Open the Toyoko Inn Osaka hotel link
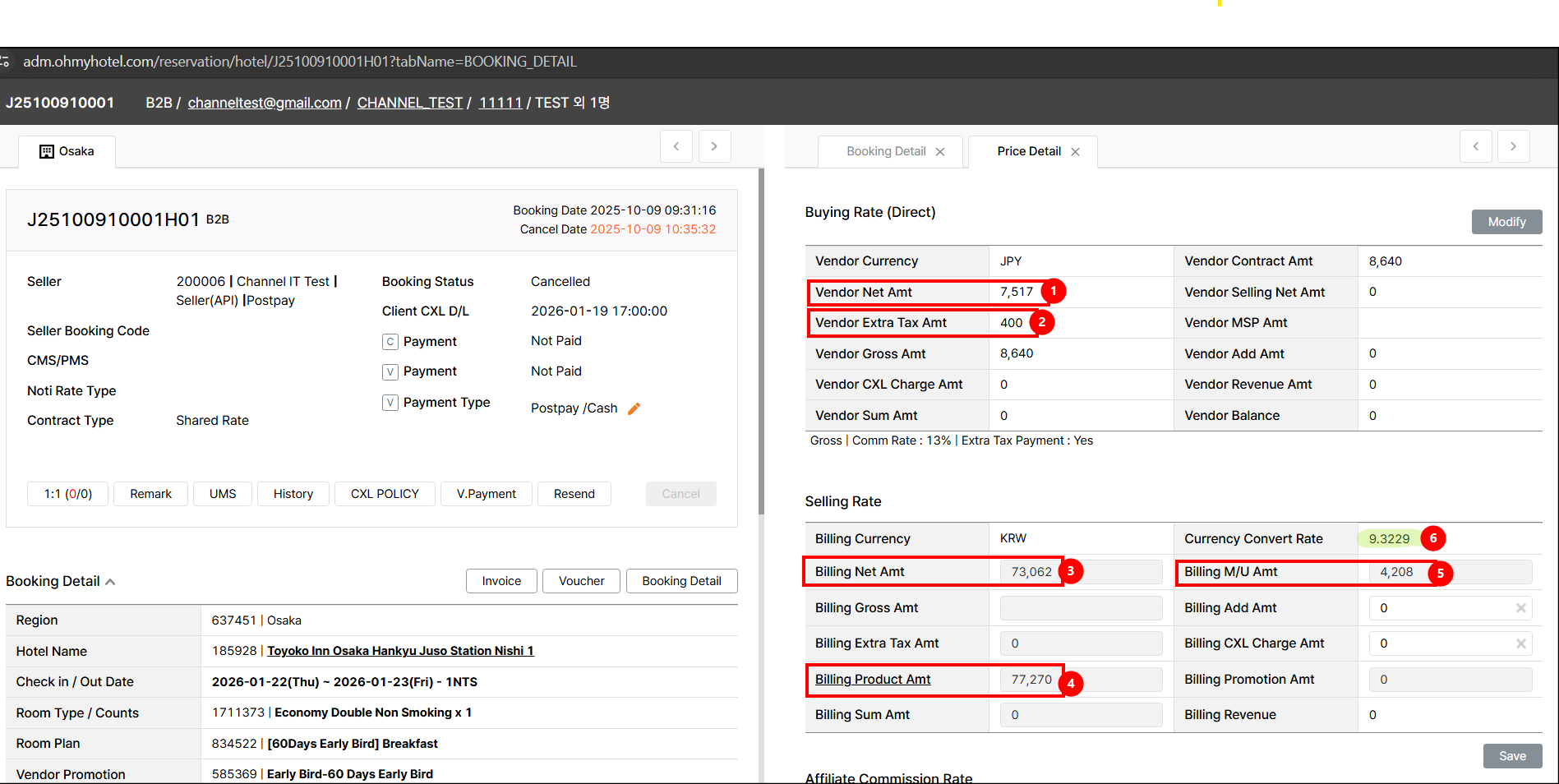This screenshot has height=784, width=1559. click(x=399, y=651)
